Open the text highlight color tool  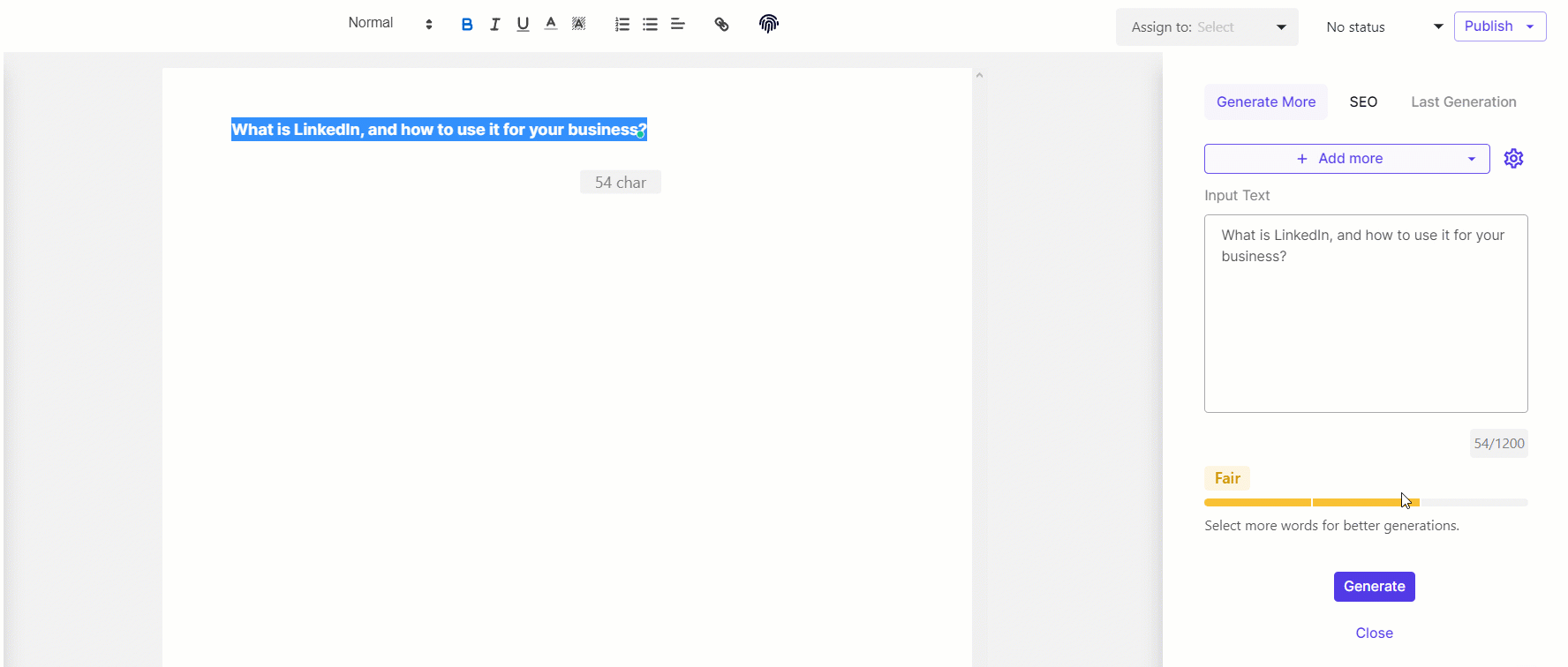coord(579,24)
